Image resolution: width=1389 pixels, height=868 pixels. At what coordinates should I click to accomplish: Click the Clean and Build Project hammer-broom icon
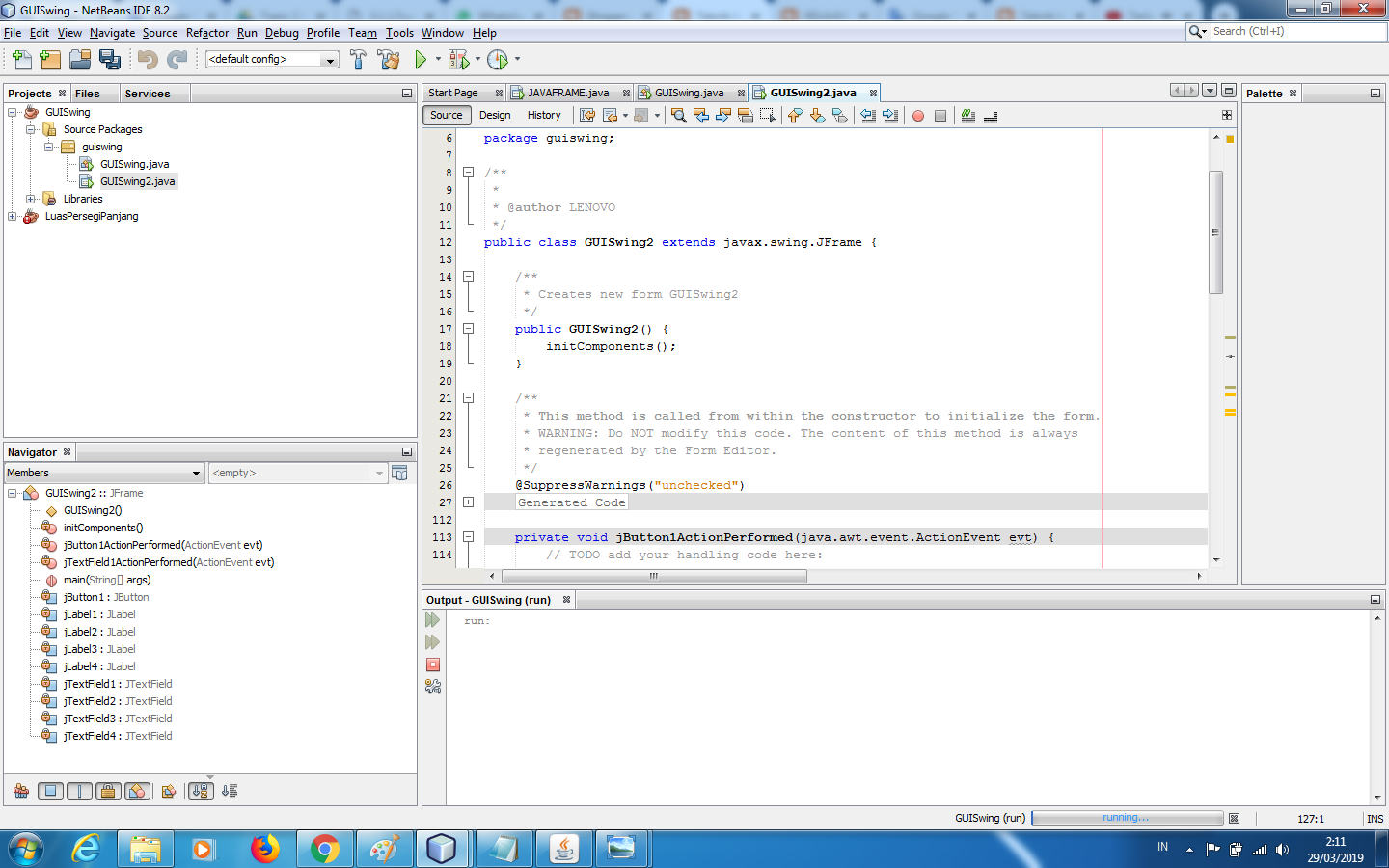389,59
